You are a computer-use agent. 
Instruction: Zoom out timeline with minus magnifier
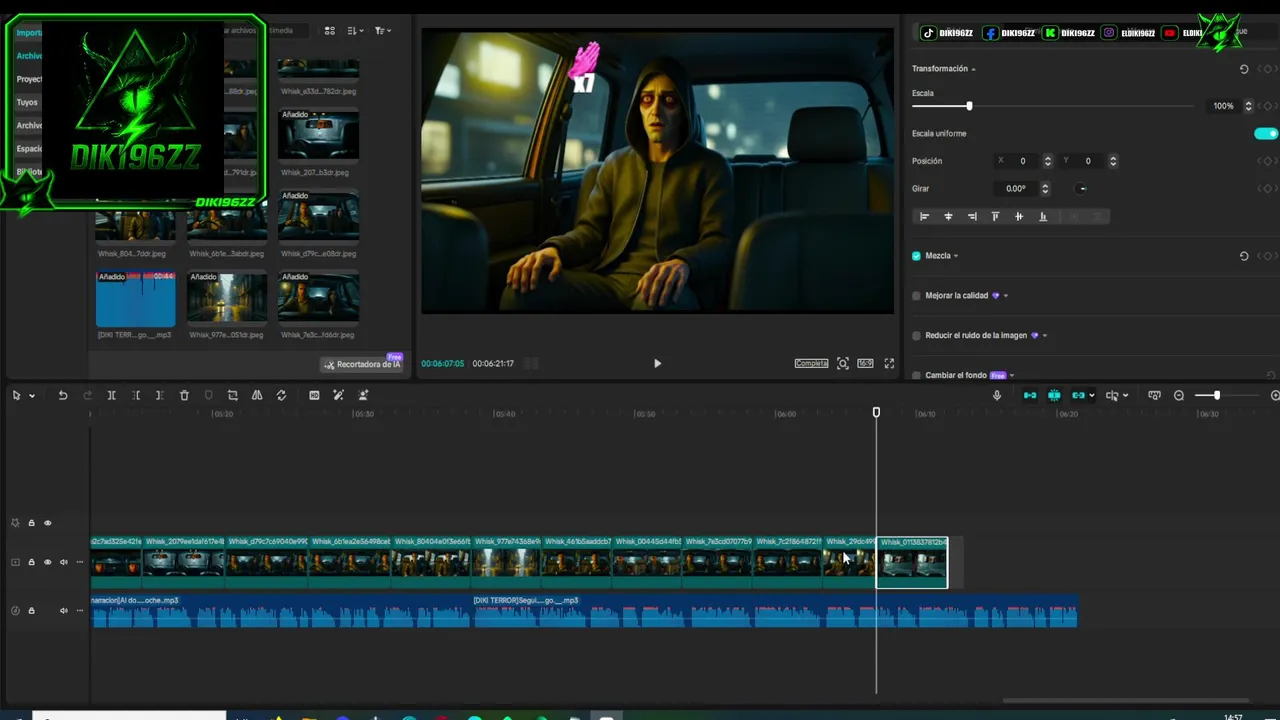click(x=1179, y=395)
